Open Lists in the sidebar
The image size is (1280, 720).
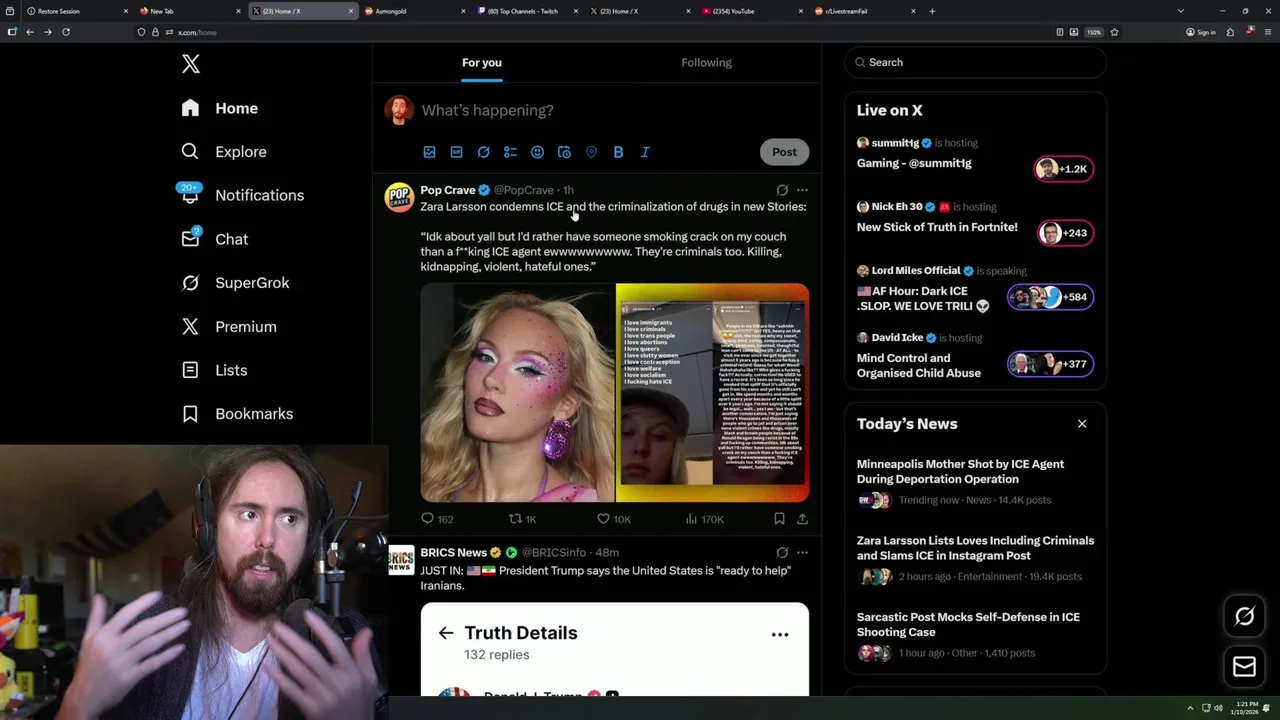[214, 370]
